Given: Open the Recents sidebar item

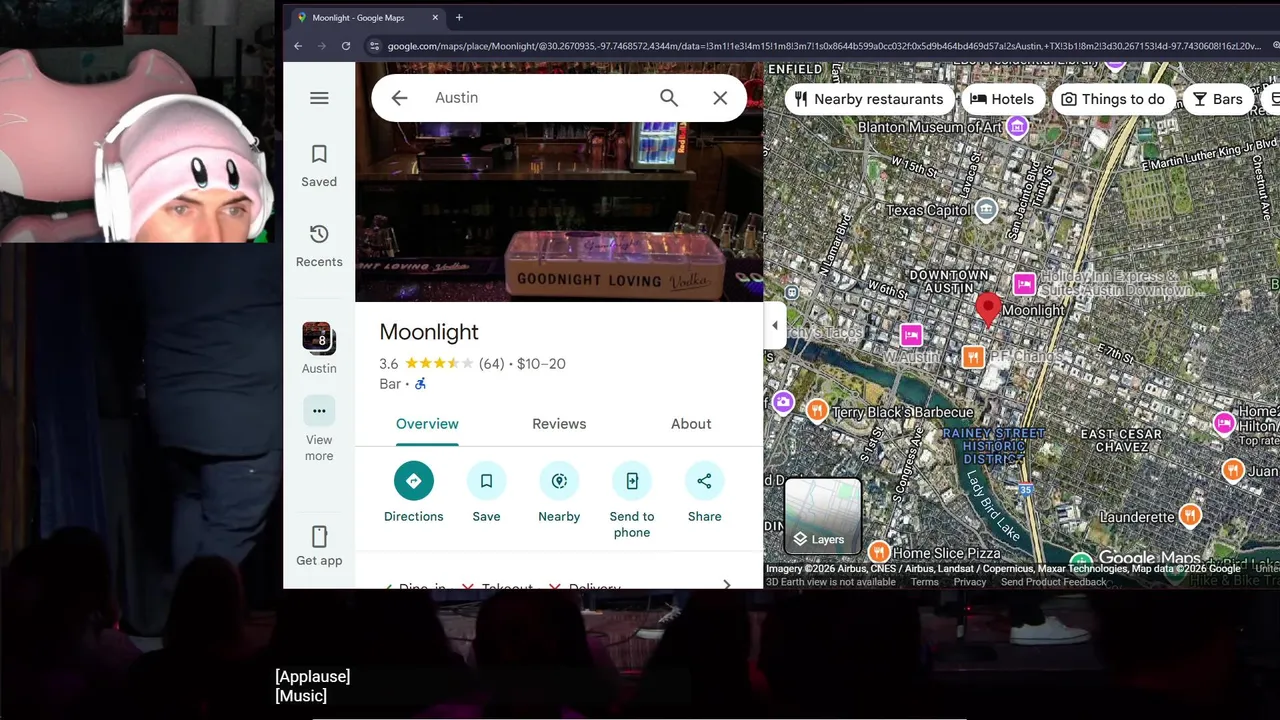Looking at the screenshot, I should (x=319, y=246).
